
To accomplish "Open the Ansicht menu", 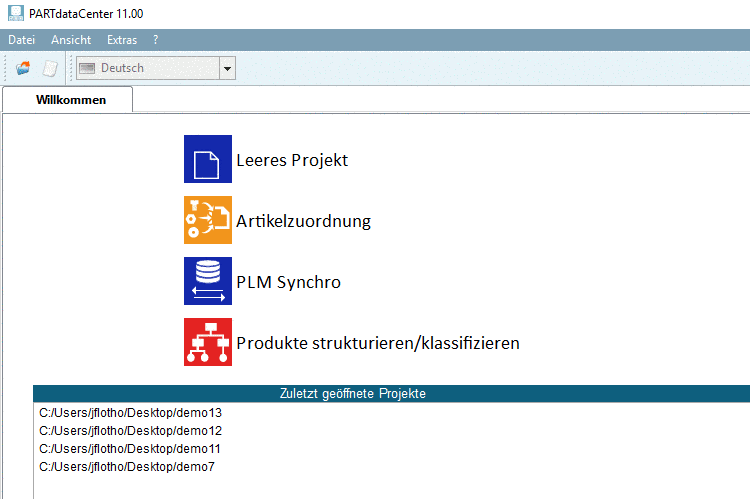I will [x=71, y=40].
